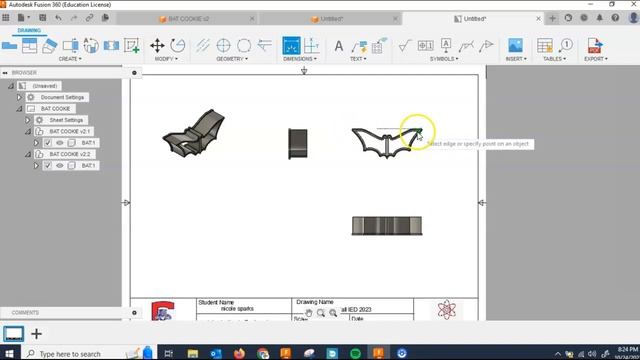Select the Section View tool
Image resolution: width=640 pixels, height=360 pixels.
click(50, 46)
